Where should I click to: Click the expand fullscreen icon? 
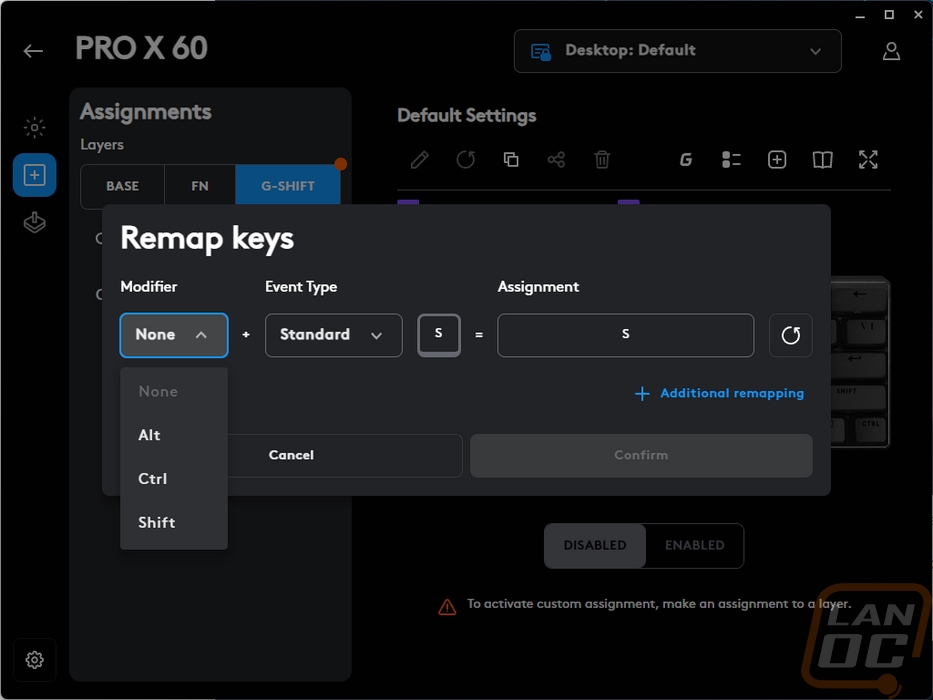tap(868, 160)
